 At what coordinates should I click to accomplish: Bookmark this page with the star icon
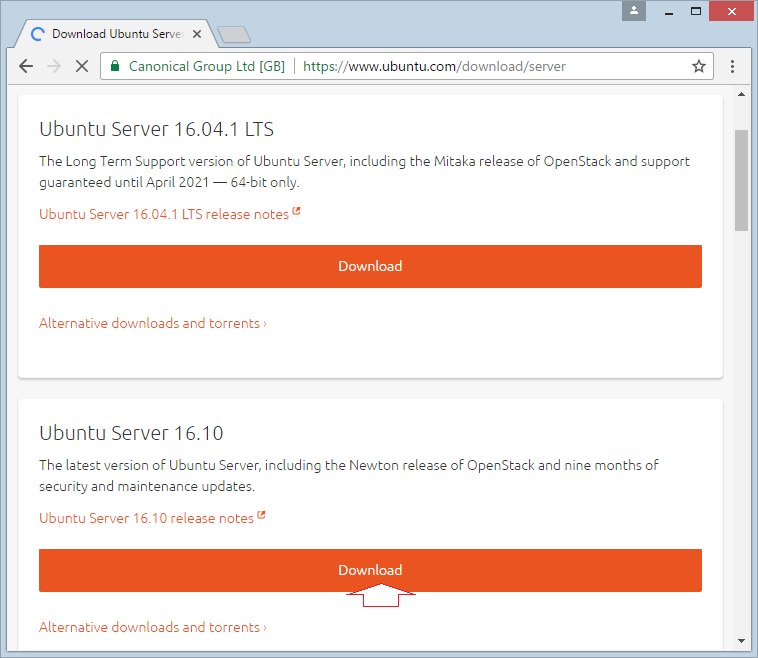click(x=699, y=66)
